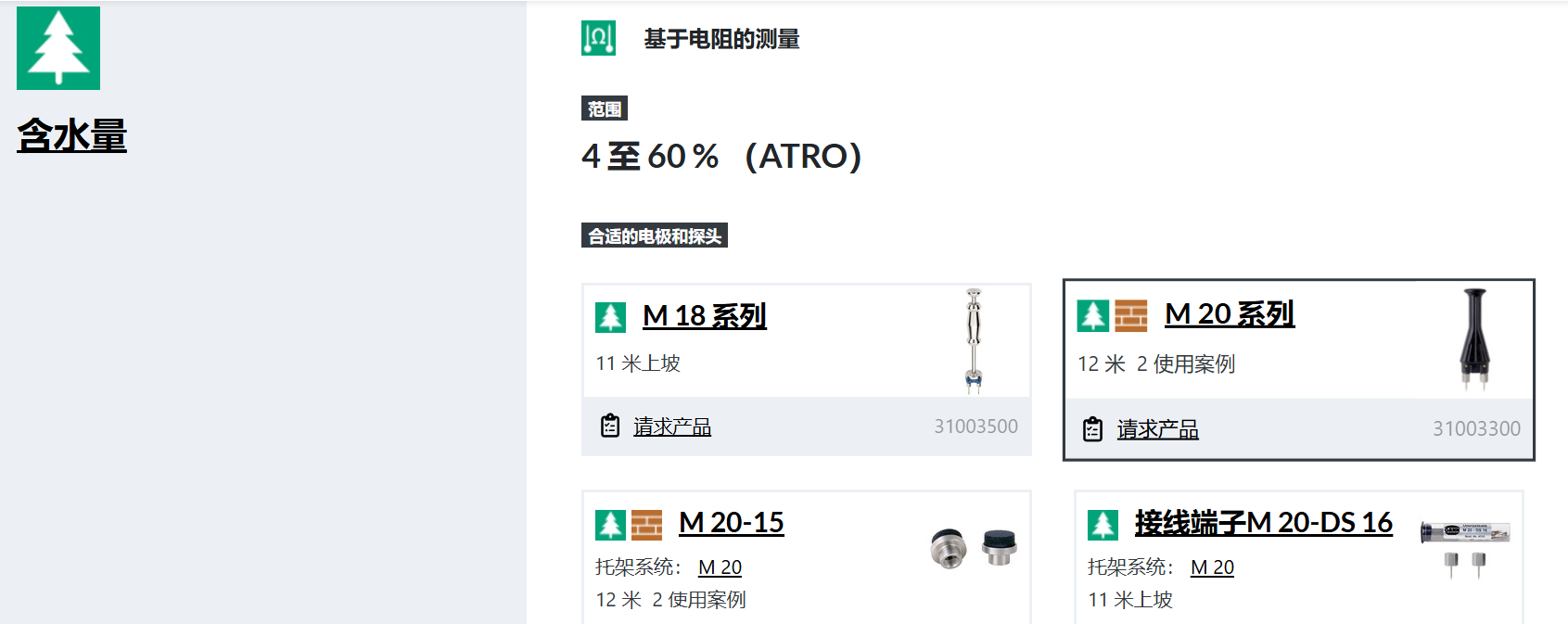Viewport: 1568px width, 624px height.
Task: Open the 接线端子M 20-DS 16 product link
Action: click(1263, 523)
